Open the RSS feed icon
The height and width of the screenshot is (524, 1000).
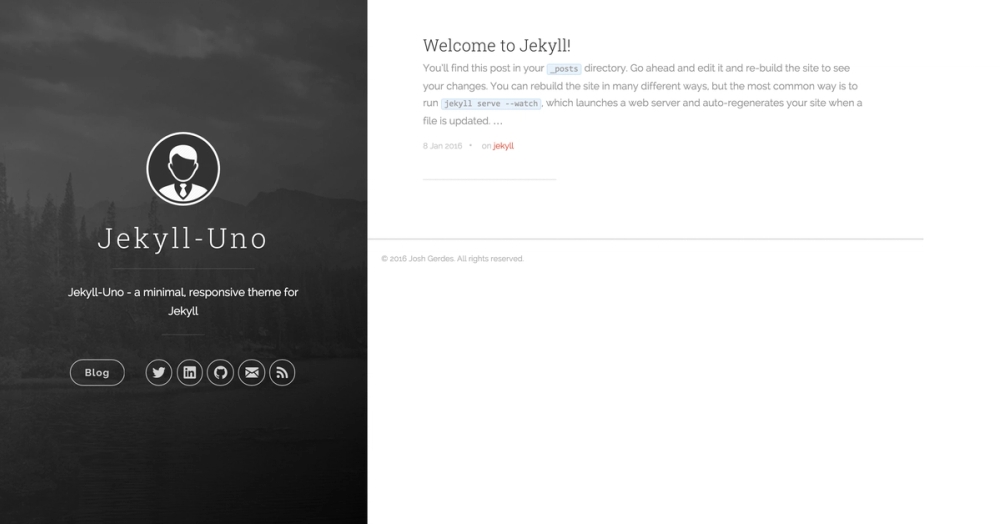pos(282,373)
